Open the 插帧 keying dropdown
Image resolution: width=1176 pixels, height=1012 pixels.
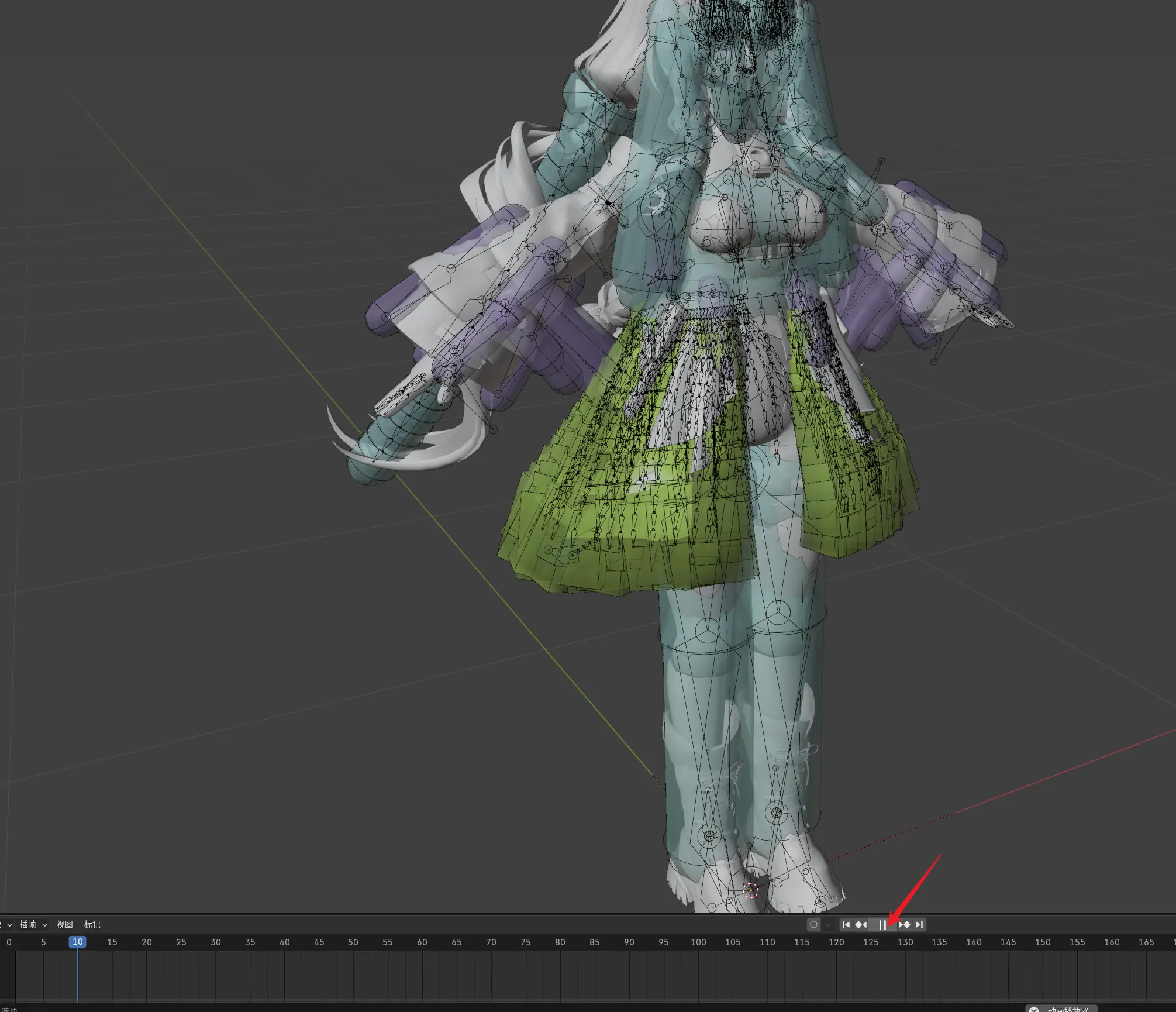(x=33, y=925)
